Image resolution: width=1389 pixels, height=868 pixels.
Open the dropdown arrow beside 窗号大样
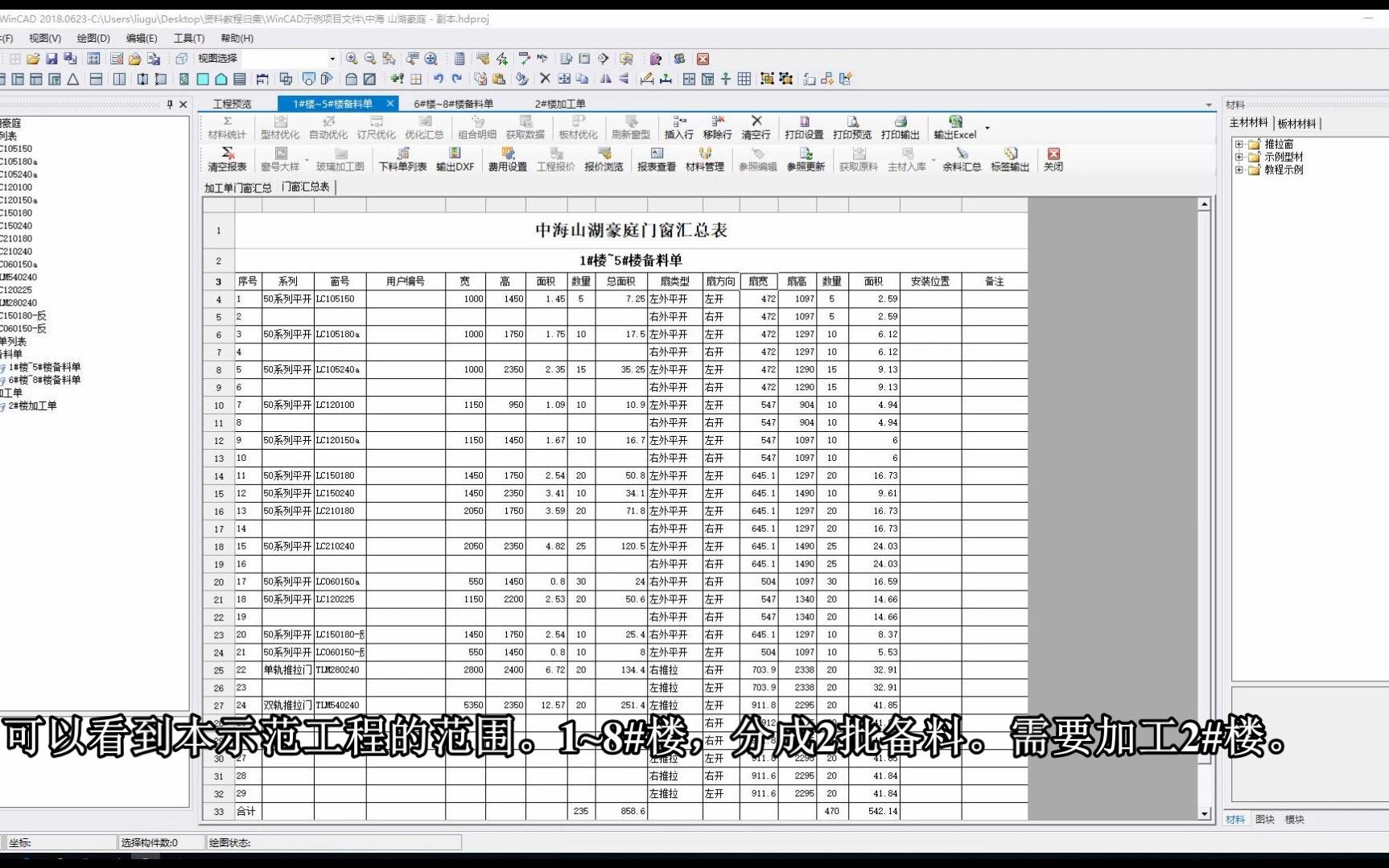pos(307,160)
